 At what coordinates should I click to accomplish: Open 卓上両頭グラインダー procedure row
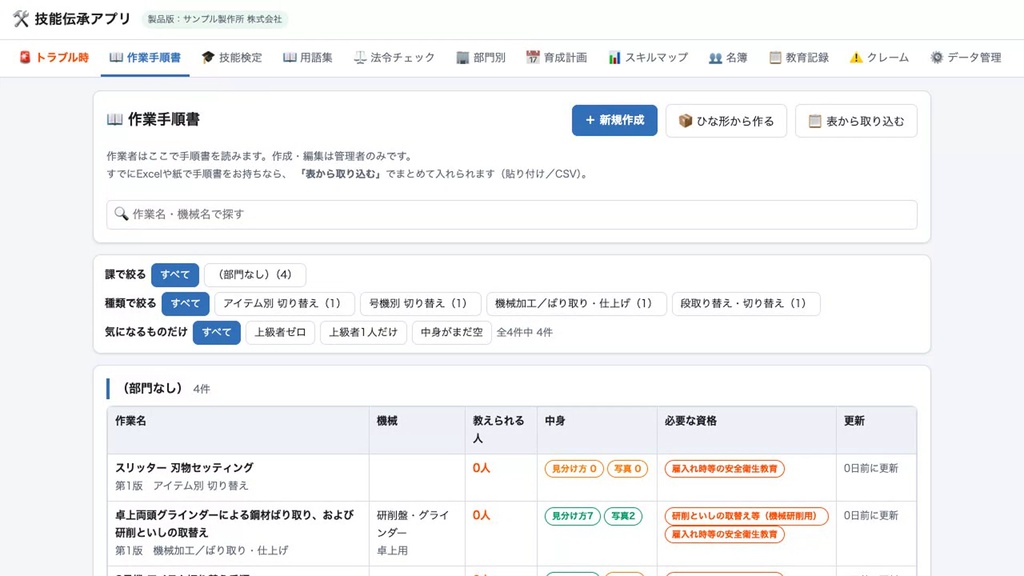click(512, 533)
